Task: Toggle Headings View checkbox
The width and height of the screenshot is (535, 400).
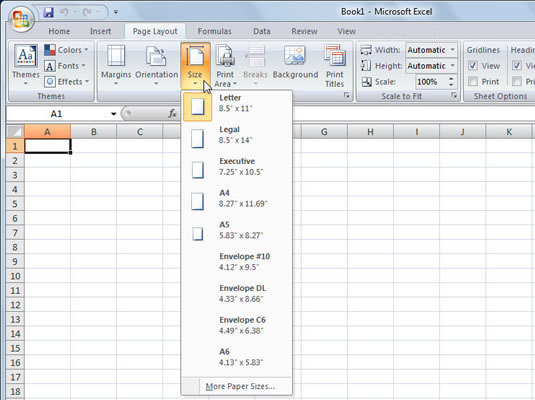Action: pos(517,66)
